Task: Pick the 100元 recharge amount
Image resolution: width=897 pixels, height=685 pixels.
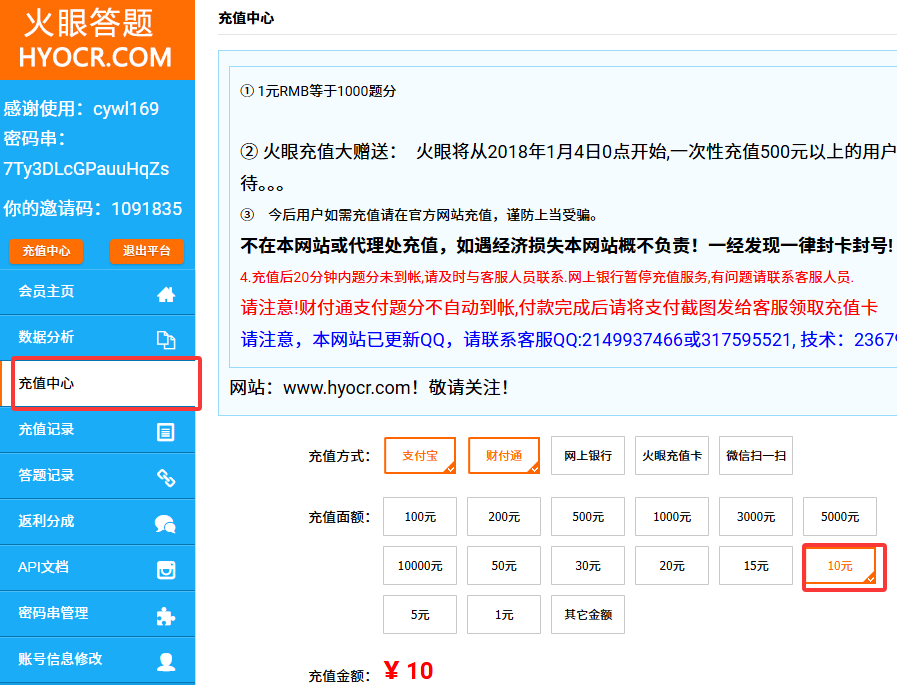Action: coord(420,517)
